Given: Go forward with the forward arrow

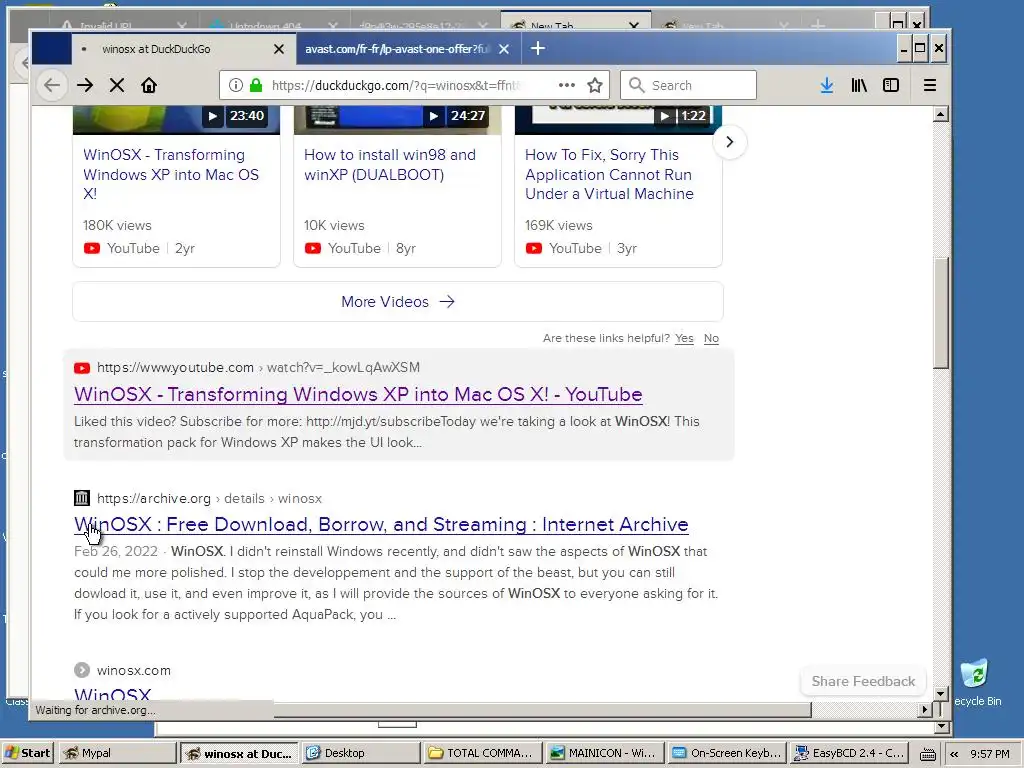Looking at the screenshot, I should click(85, 85).
